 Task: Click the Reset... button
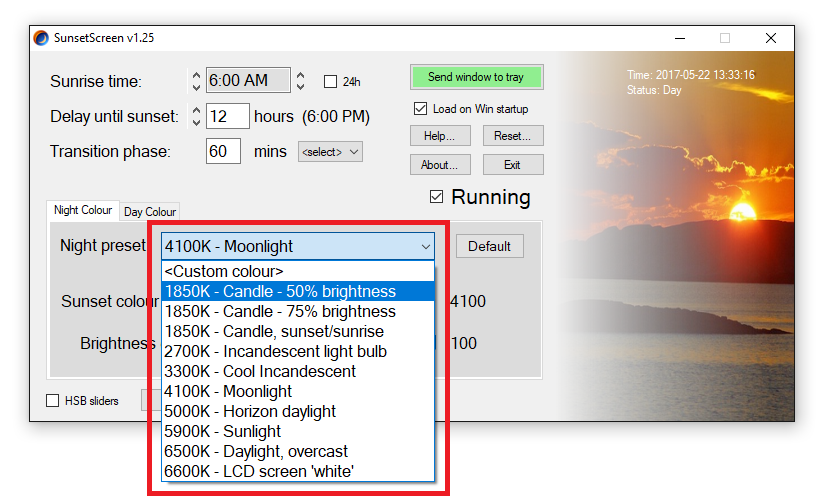[x=513, y=136]
